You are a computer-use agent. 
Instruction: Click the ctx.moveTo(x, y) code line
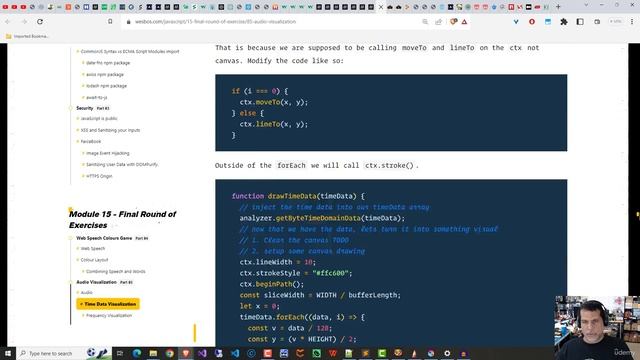[x=274, y=102]
